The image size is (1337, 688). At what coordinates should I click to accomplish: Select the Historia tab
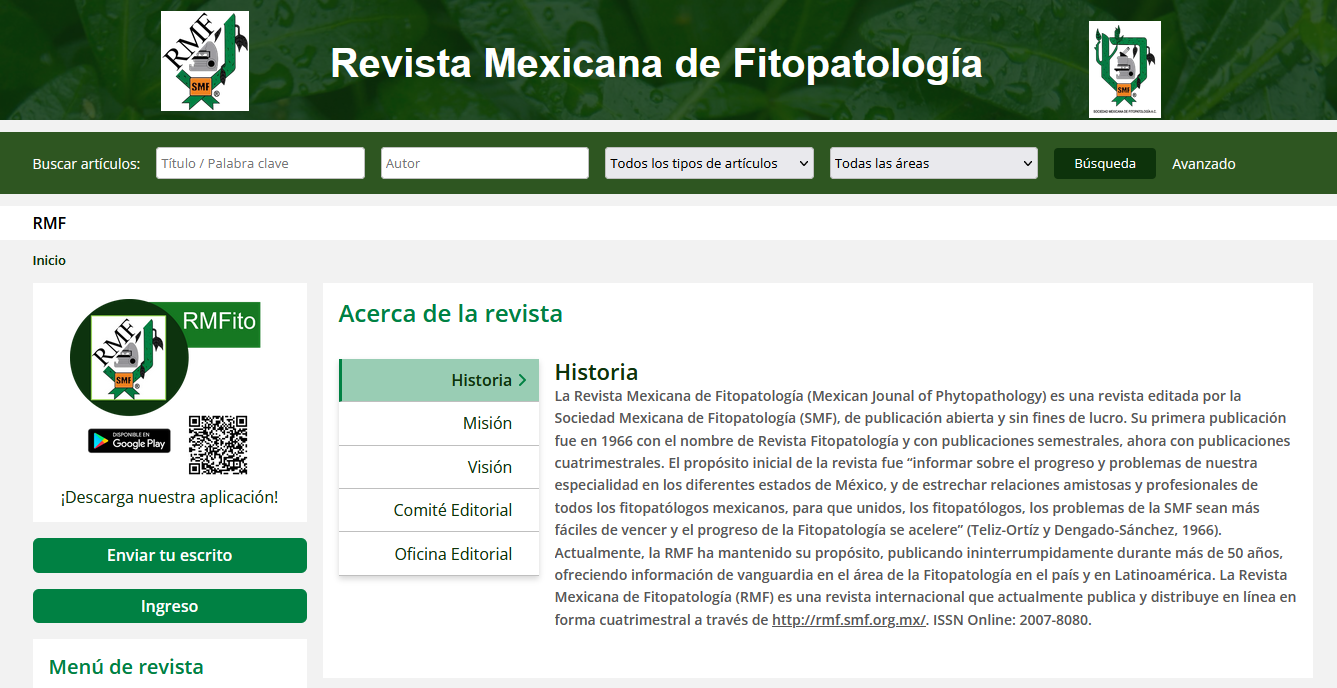point(439,380)
